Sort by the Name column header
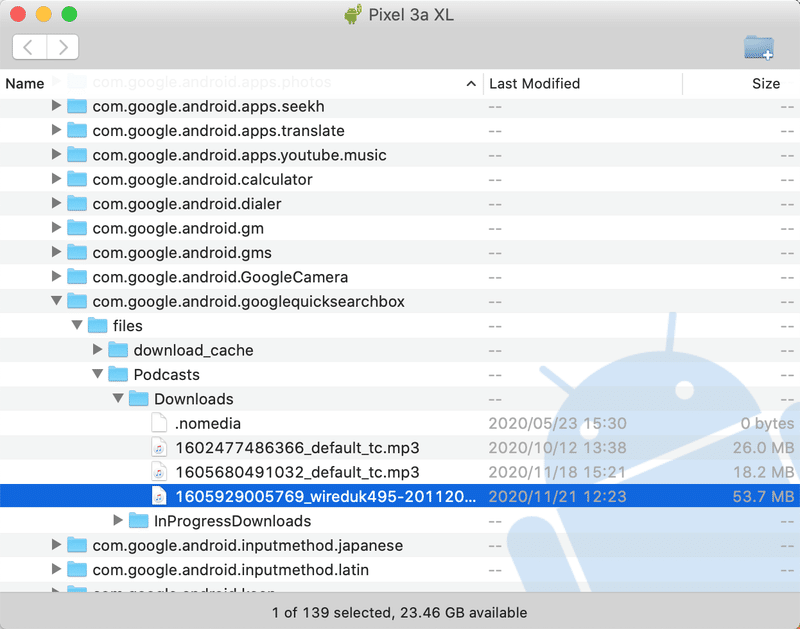This screenshot has height=629, width=800. point(24,84)
